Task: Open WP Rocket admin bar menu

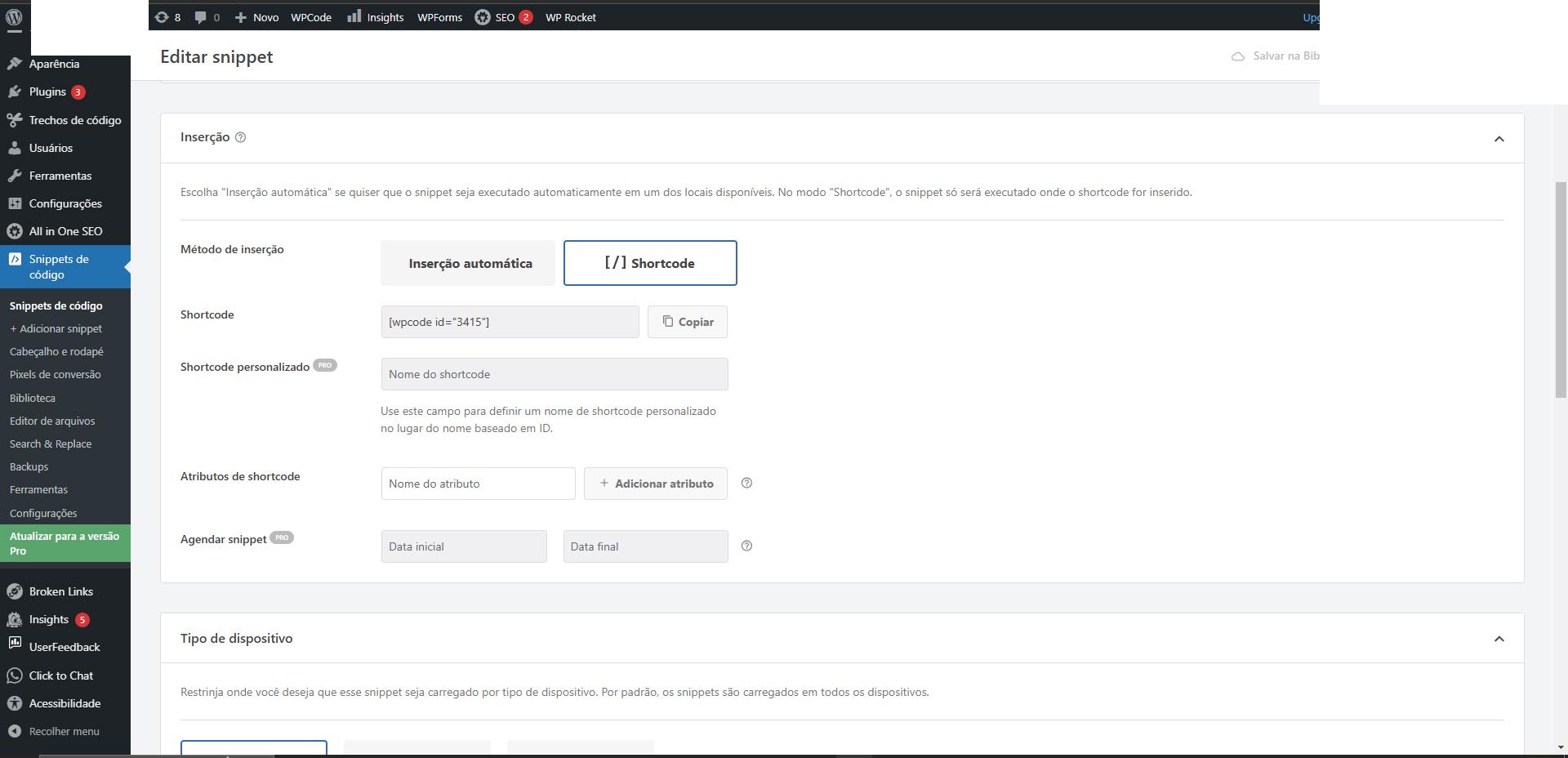Action: 571,17
